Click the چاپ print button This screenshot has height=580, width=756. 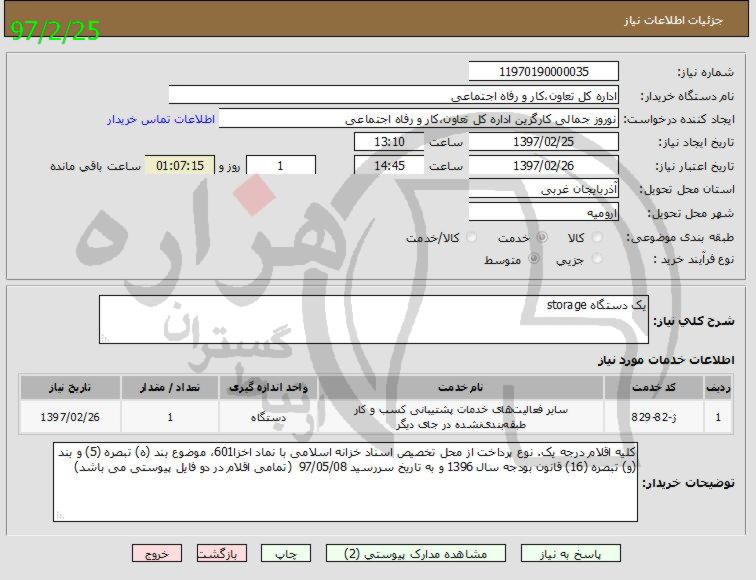pos(286,553)
